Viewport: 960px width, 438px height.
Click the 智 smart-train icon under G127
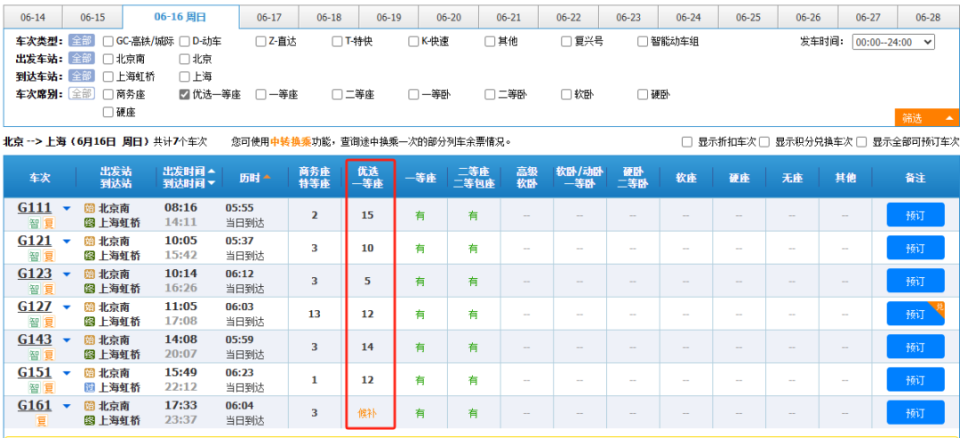(35, 322)
